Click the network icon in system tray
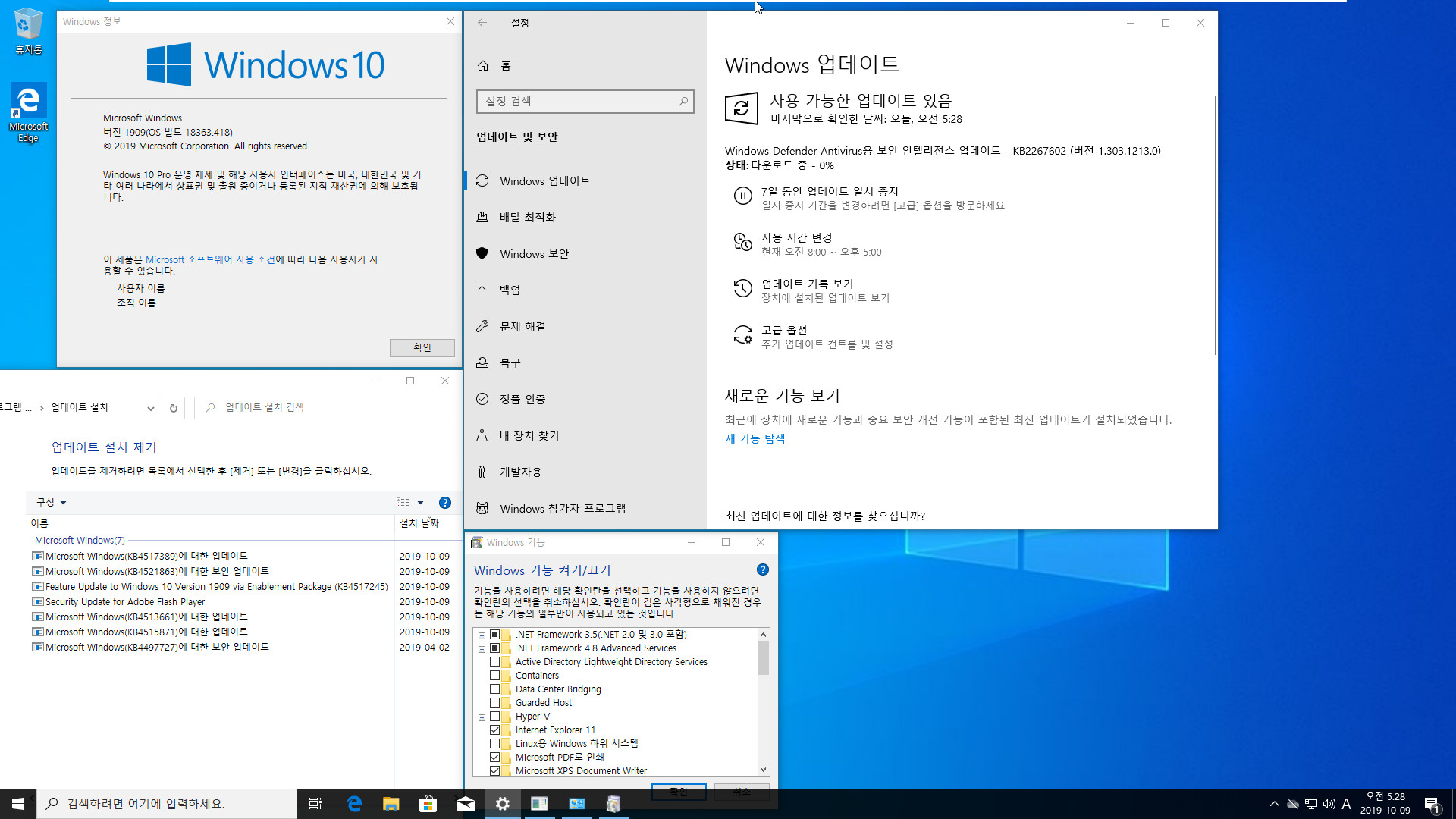The width and height of the screenshot is (1456, 819). [1311, 804]
